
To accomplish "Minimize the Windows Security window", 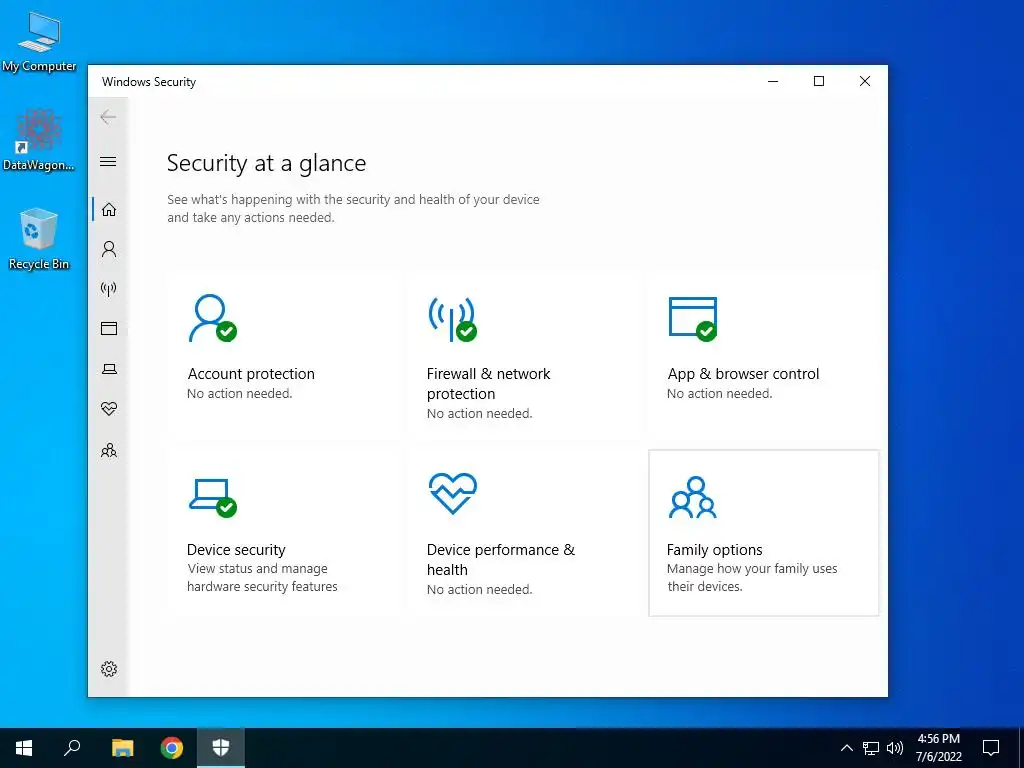I will click(x=773, y=82).
